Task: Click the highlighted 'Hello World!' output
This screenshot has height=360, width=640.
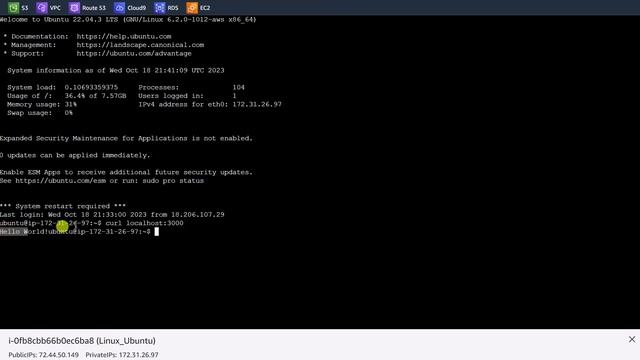Action: [24, 232]
